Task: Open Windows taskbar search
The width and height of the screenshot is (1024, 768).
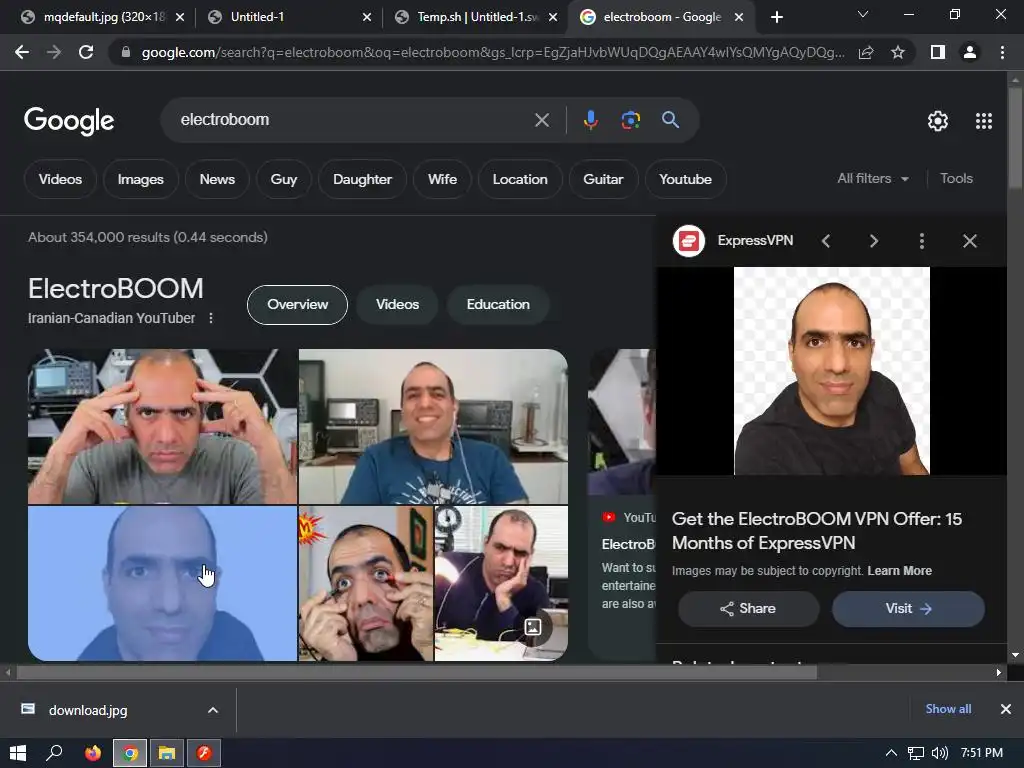Action: click(54, 753)
